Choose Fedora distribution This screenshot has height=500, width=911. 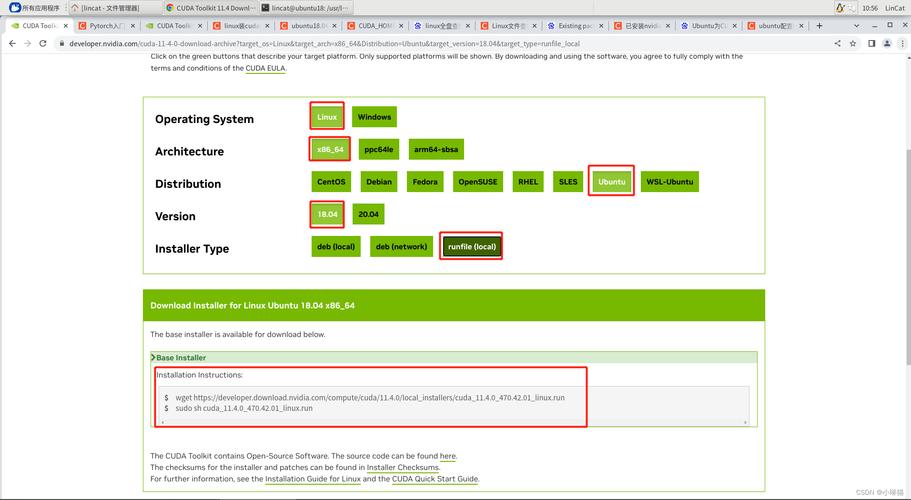click(x=425, y=182)
